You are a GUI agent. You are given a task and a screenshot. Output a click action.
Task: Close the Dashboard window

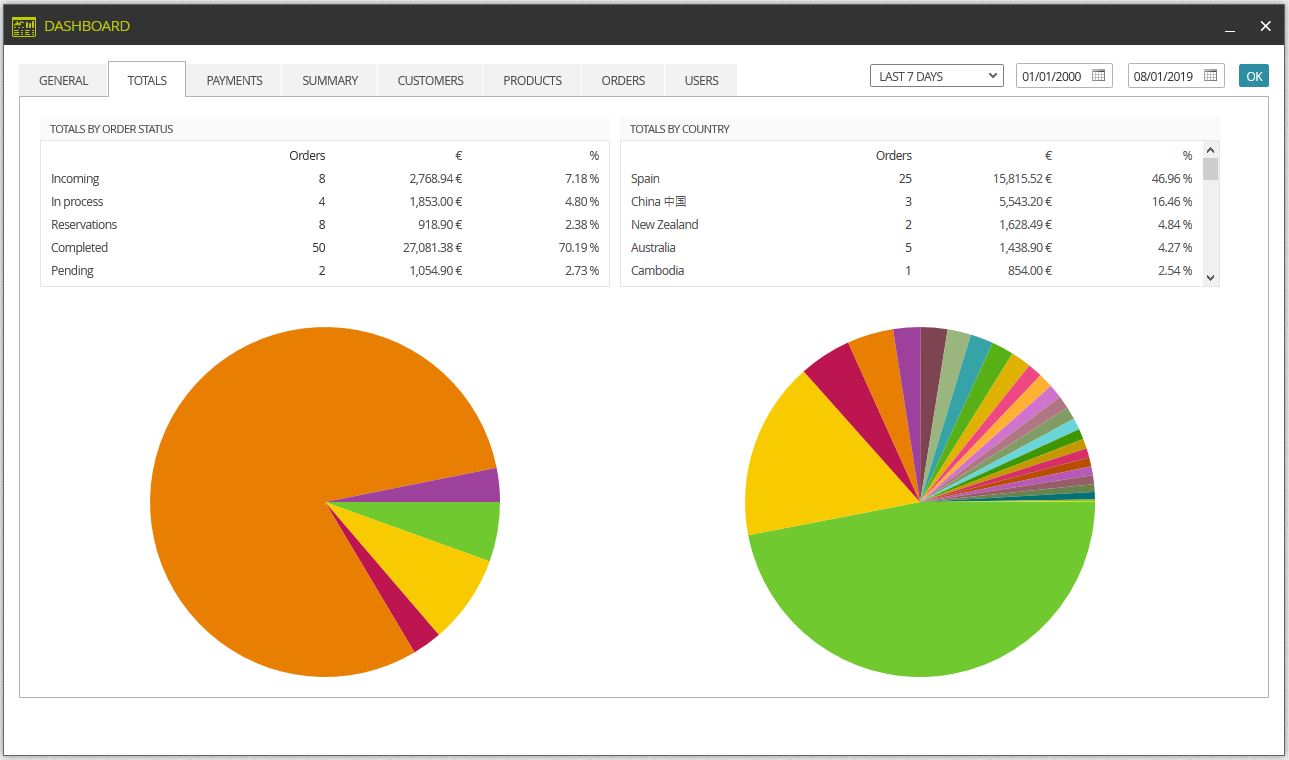pos(1265,26)
